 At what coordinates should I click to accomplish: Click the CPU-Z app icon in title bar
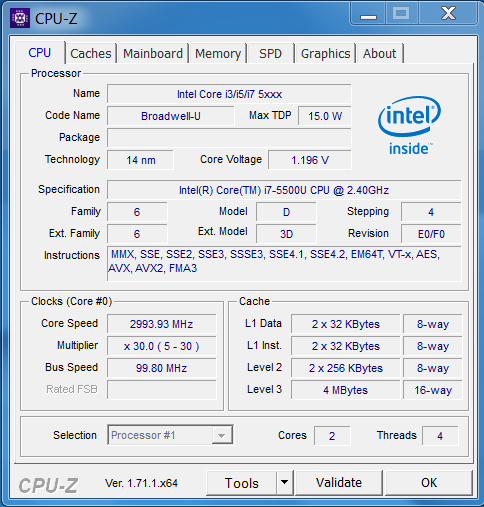pyautogui.click(x=20, y=18)
